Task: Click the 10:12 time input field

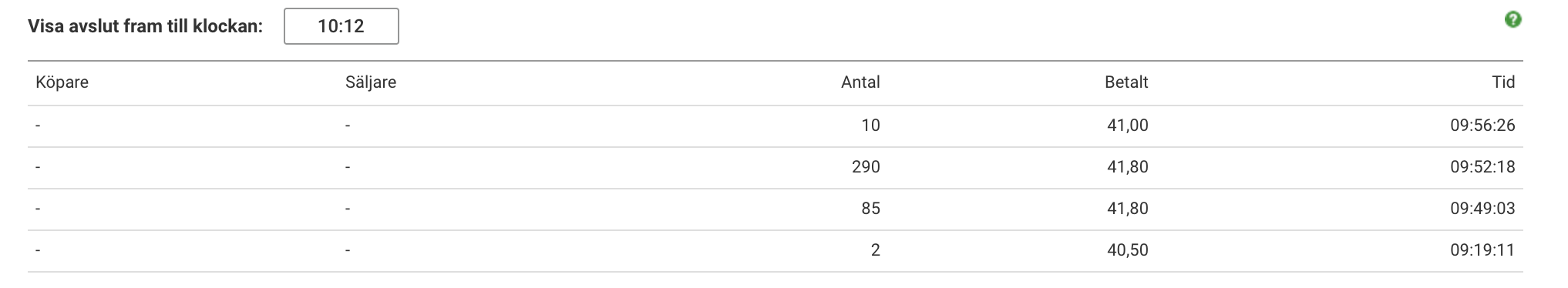Action: tap(341, 26)
